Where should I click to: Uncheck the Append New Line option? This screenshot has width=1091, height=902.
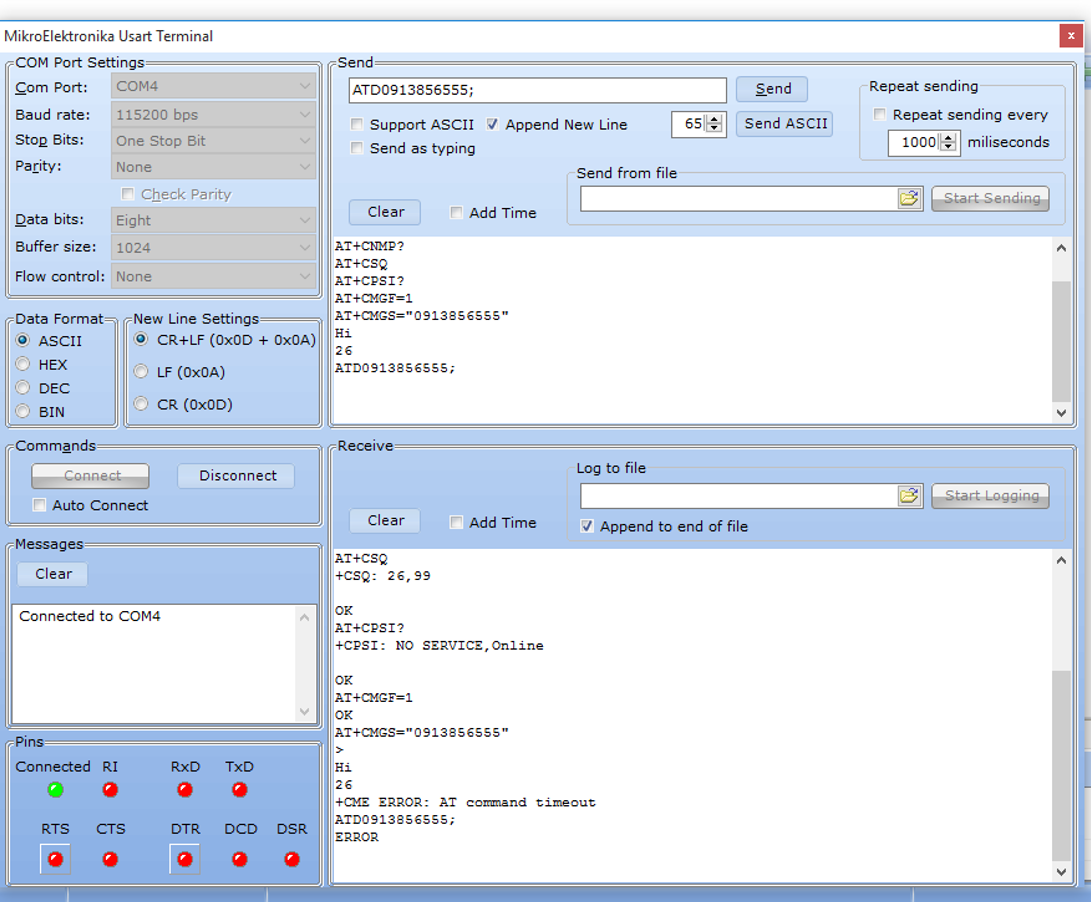pyautogui.click(x=493, y=125)
